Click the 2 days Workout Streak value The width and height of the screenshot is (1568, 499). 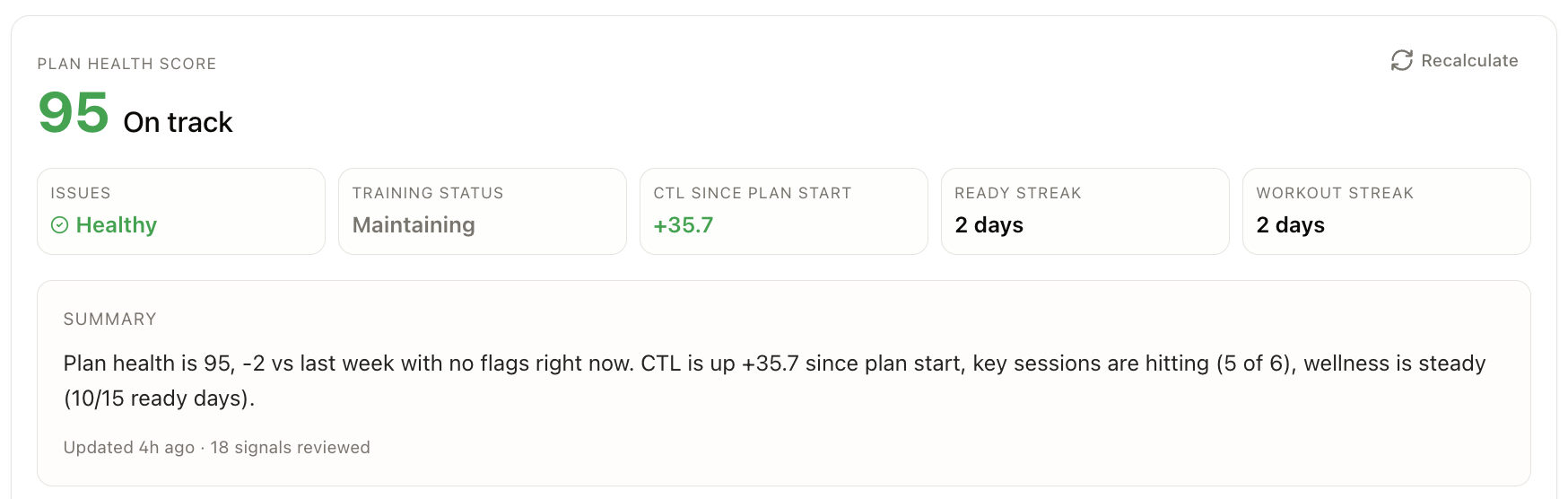tap(1291, 225)
